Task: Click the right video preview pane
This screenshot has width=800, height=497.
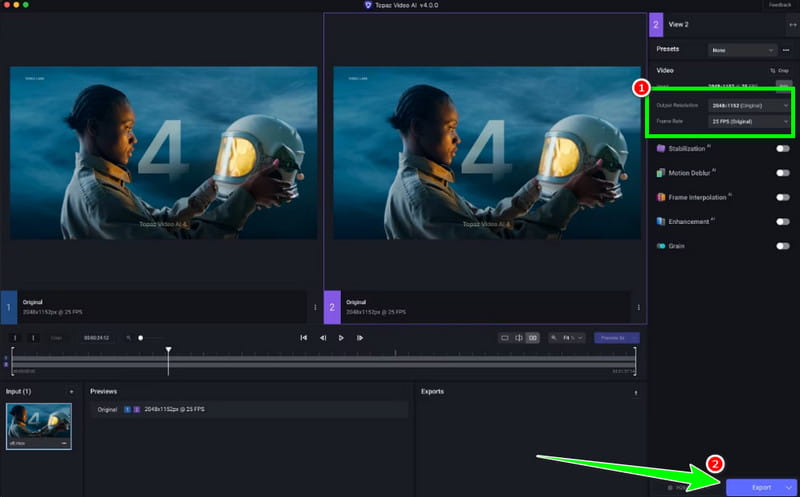Action: [x=487, y=153]
